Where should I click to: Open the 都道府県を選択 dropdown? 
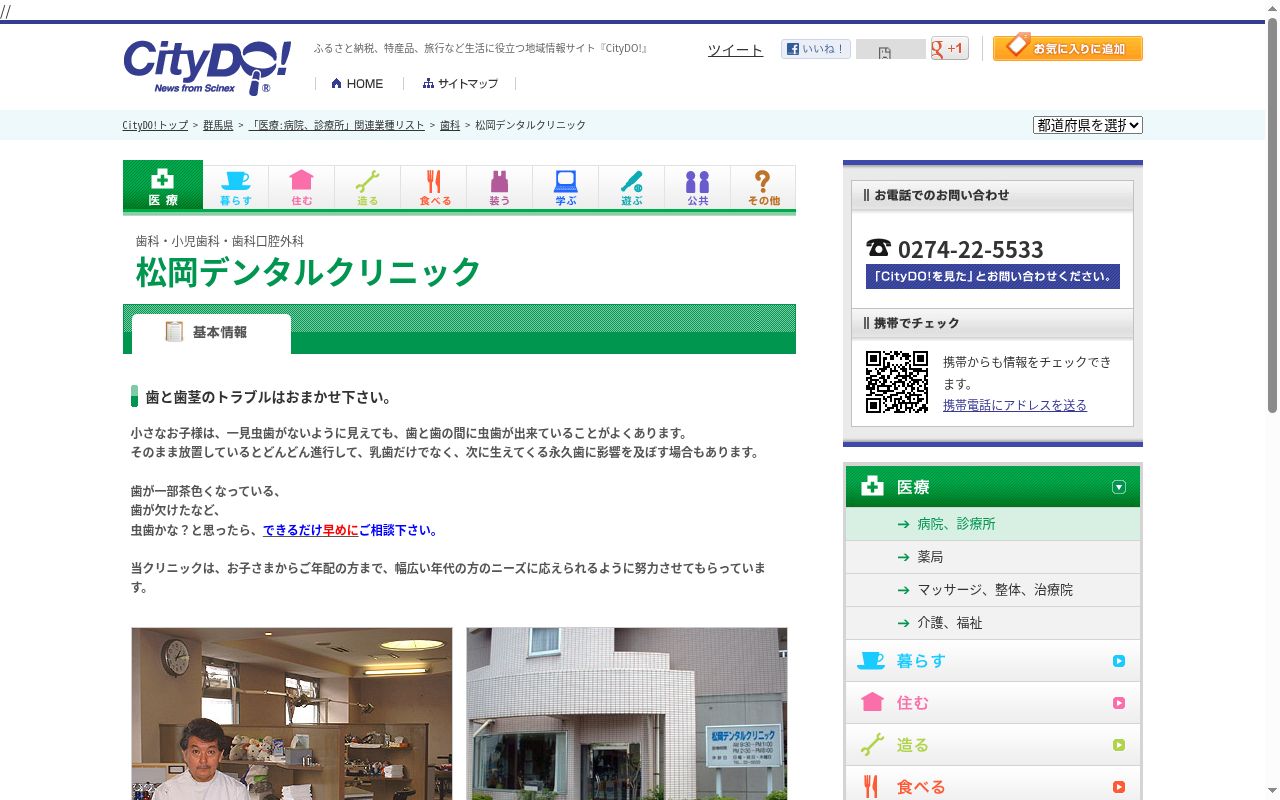[1088, 125]
